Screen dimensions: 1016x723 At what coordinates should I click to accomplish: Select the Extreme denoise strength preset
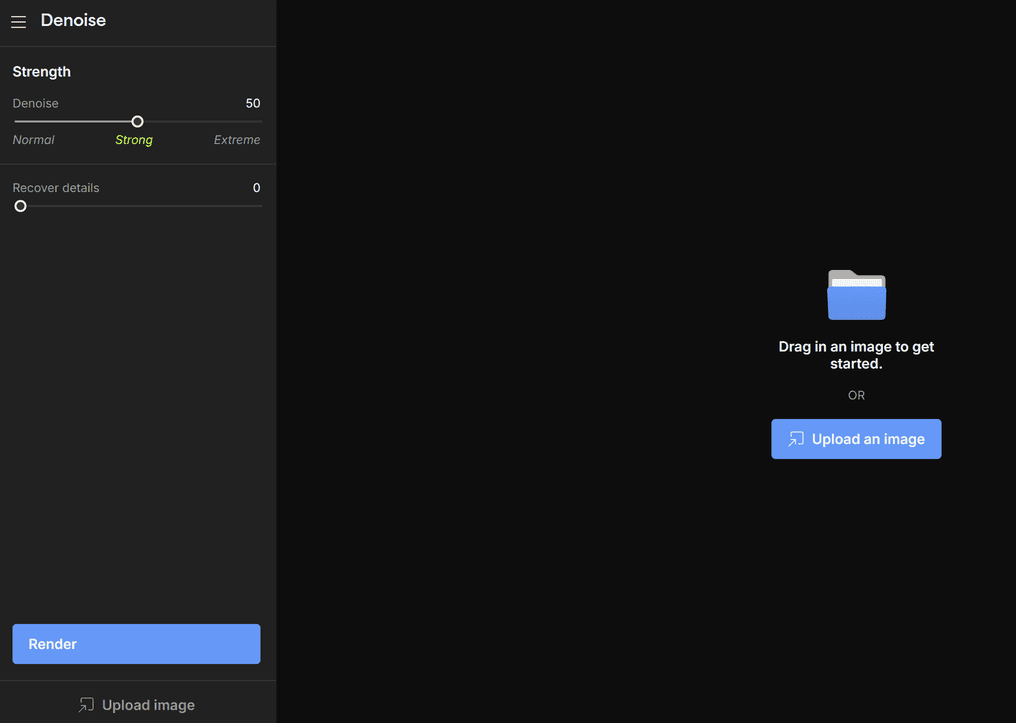(x=237, y=140)
